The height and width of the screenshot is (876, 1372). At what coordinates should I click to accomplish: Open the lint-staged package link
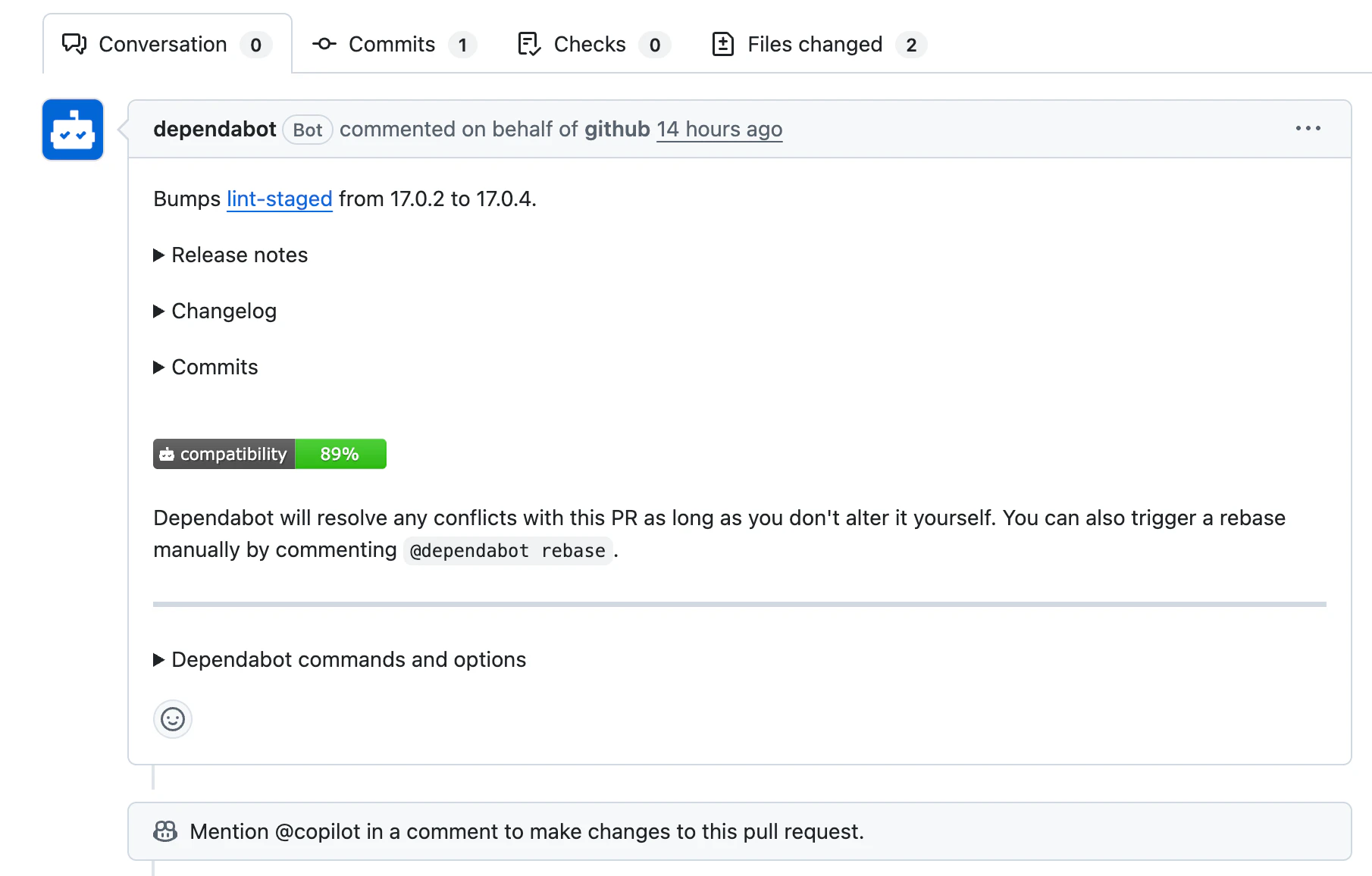(x=280, y=199)
